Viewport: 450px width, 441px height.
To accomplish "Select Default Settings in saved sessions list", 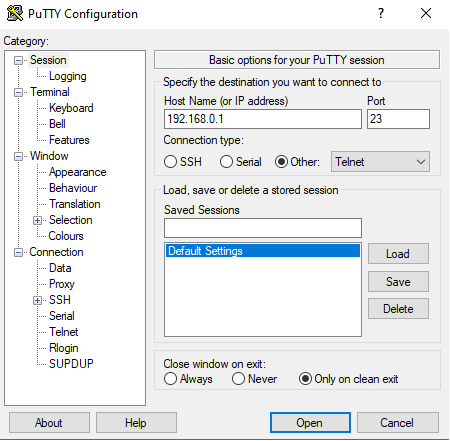I will coord(263,251).
